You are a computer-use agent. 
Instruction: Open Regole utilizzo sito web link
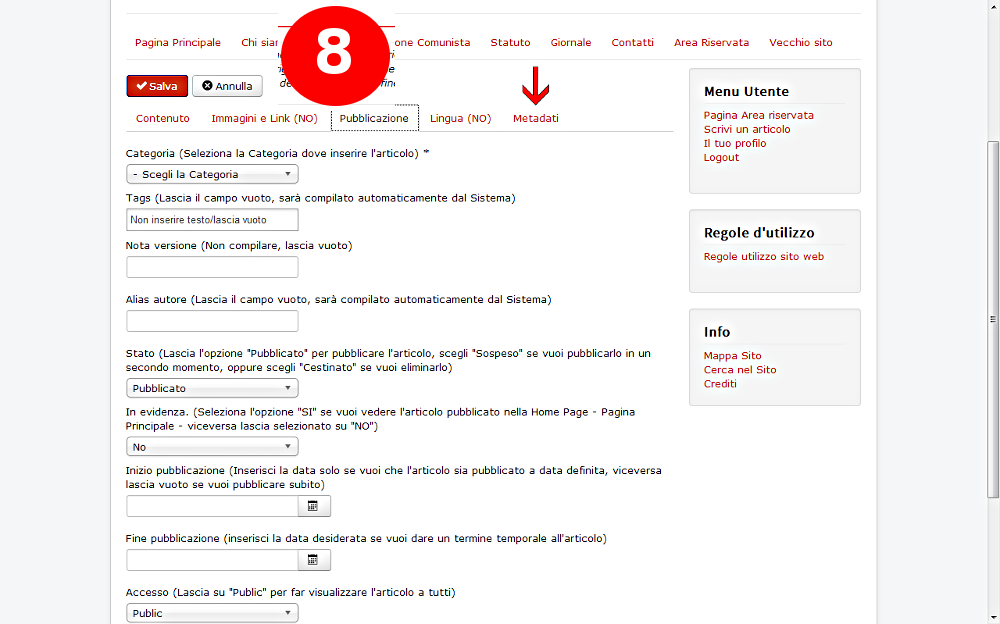click(x=764, y=256)
